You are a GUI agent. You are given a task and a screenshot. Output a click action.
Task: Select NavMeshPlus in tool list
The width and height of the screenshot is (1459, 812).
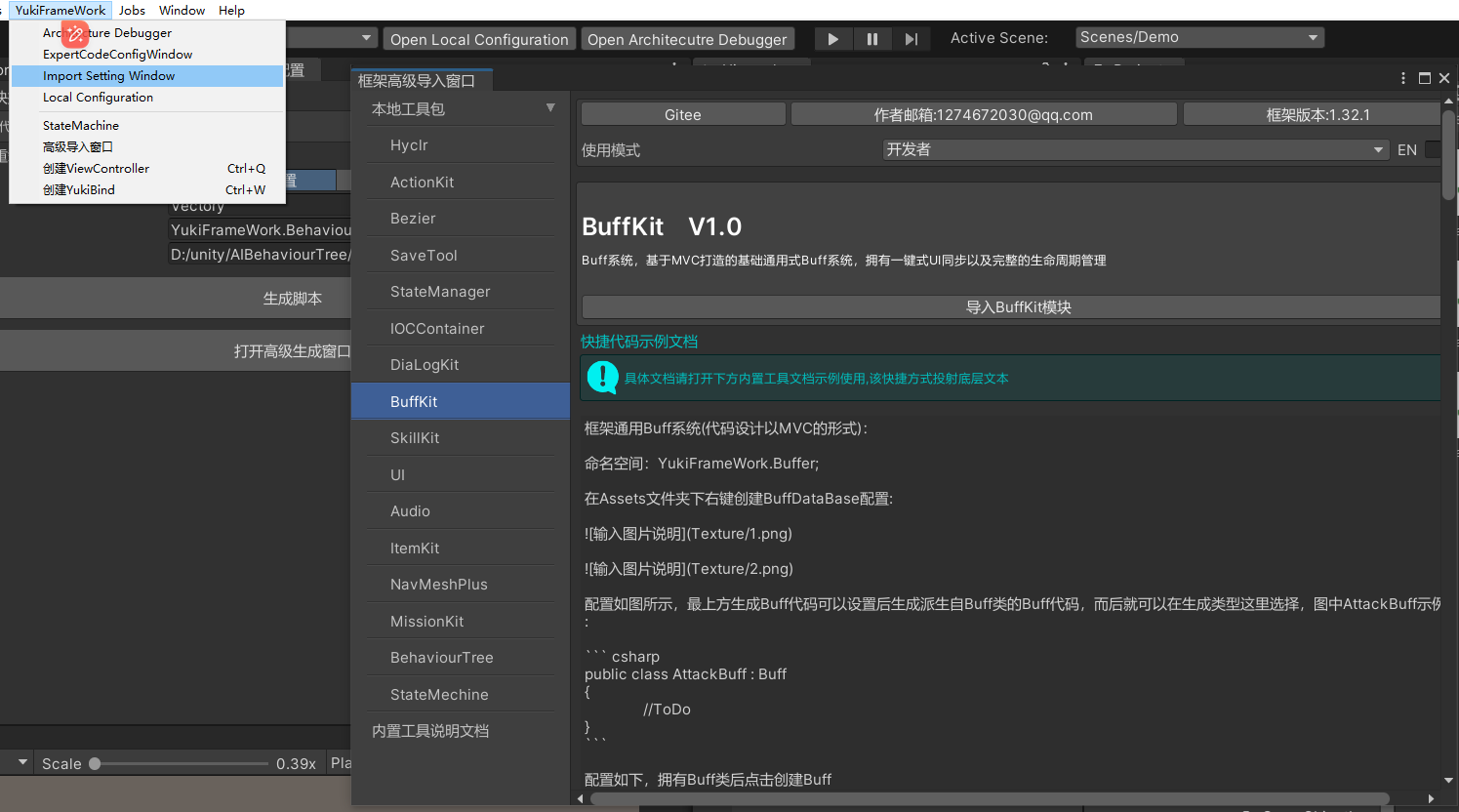[x=461, y=584]
